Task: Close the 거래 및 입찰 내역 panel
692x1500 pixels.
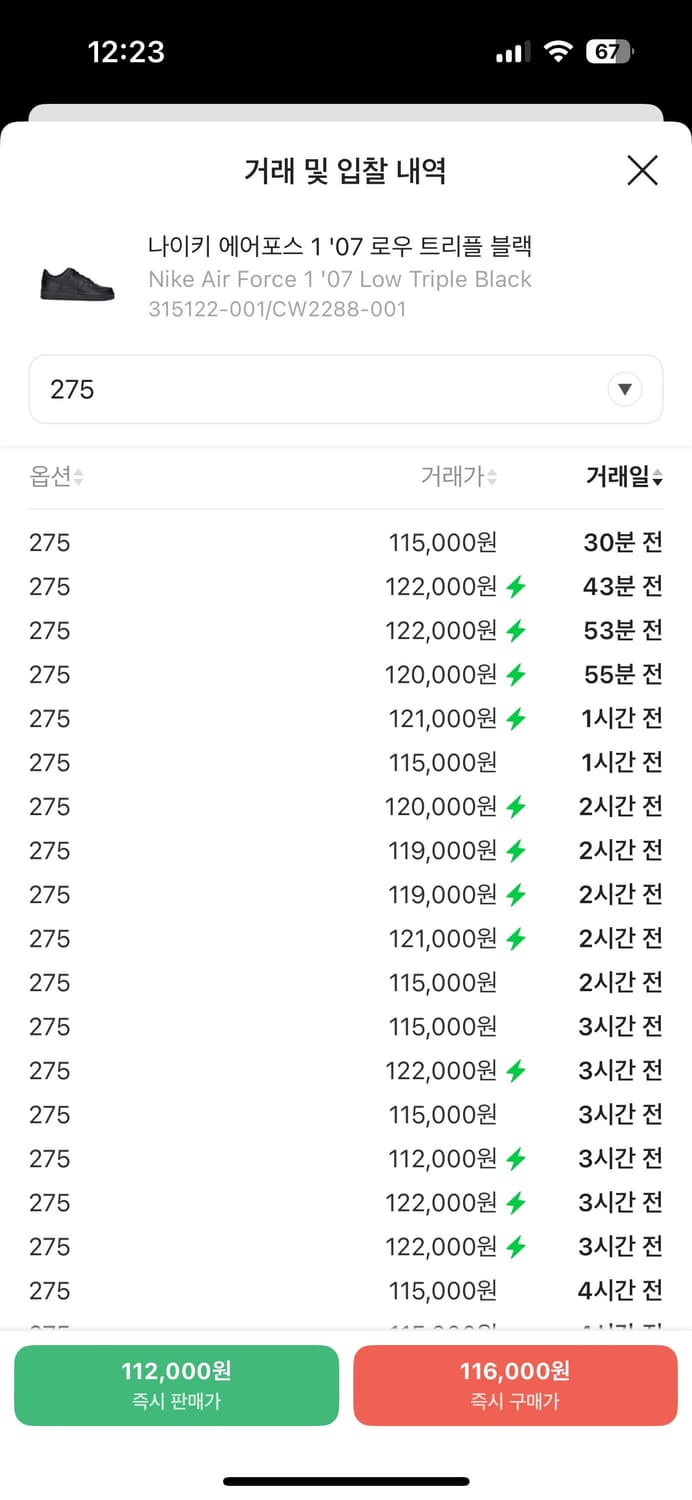Action: [642, 171]
